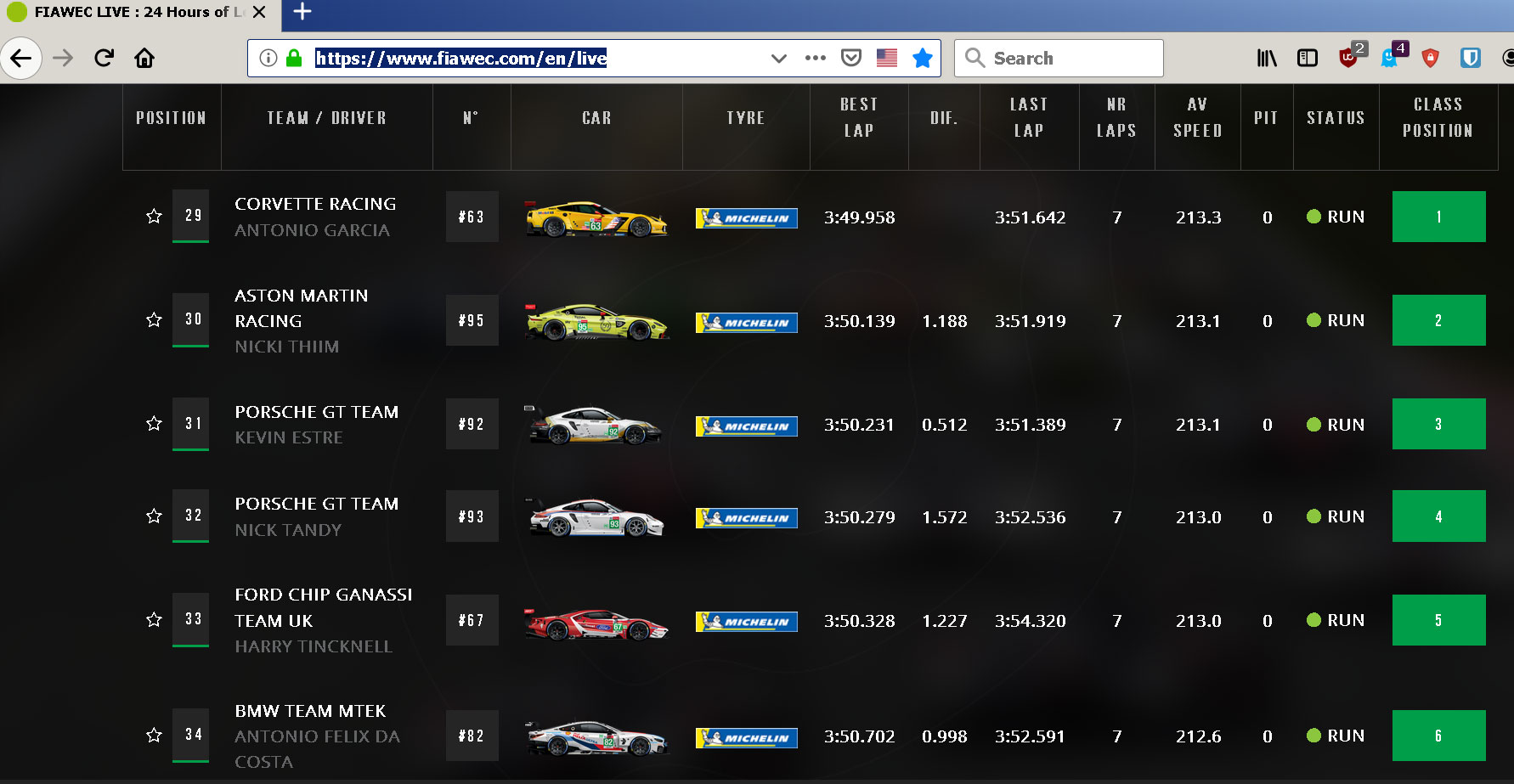Click green class position 1 box
This screenshot has height=784, width=1514.
[1438, 217]
